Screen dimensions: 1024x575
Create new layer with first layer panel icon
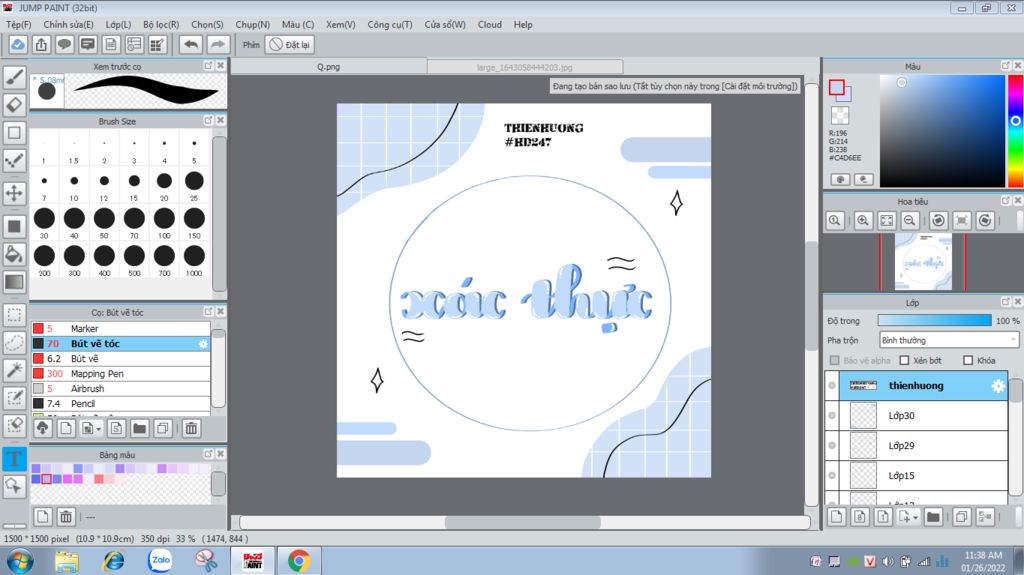pos(836,517)
